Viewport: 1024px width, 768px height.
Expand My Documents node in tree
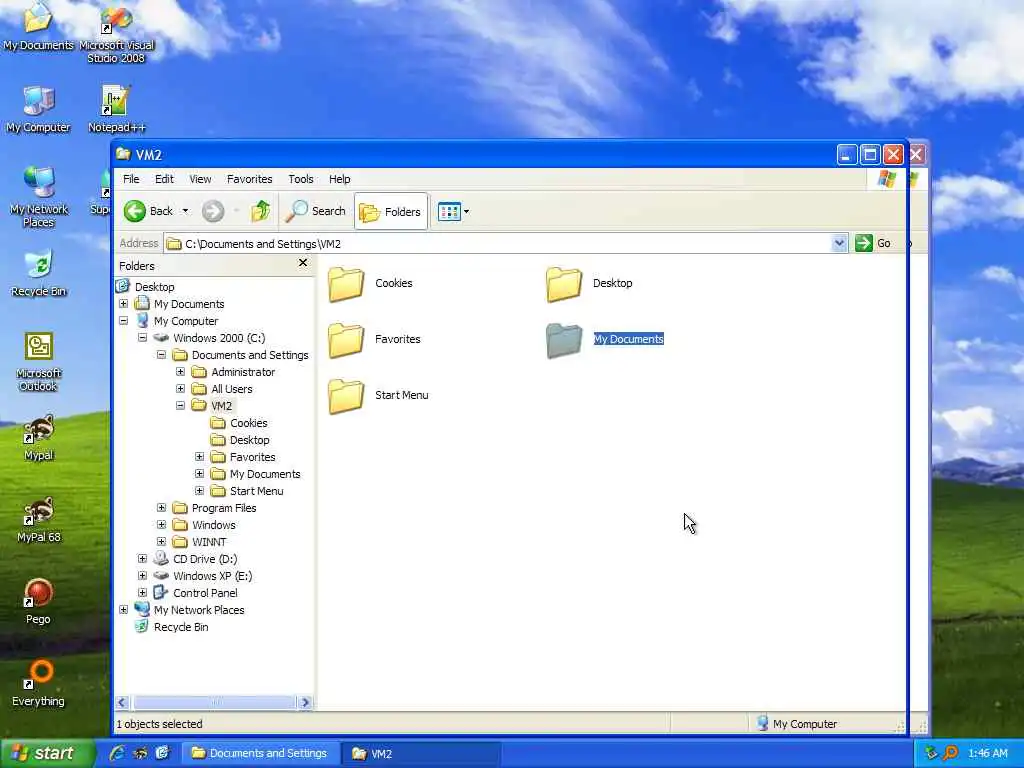click(123, 304)
